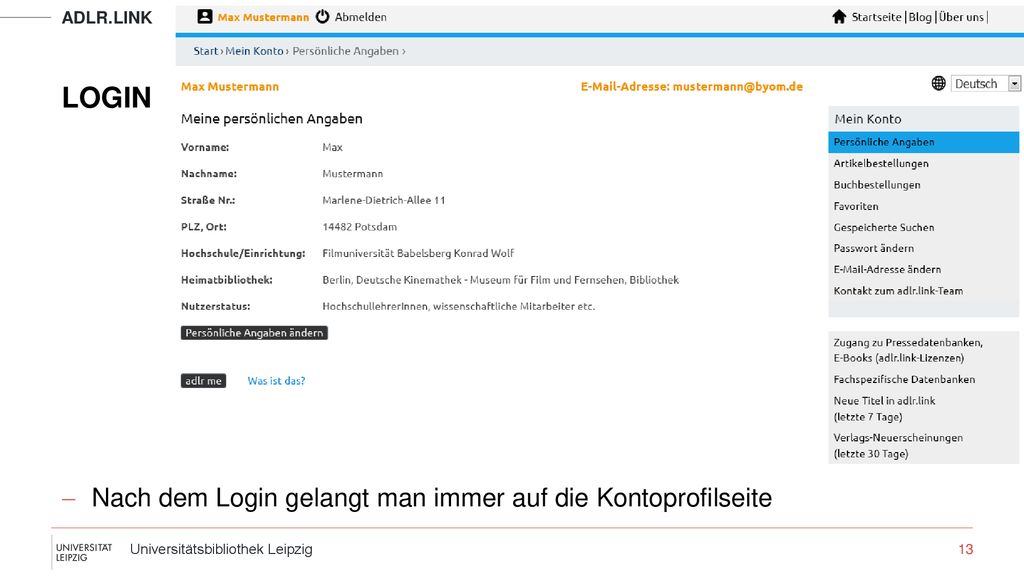Click the Persönliche Angaben breadcrumb

[345, 51]
